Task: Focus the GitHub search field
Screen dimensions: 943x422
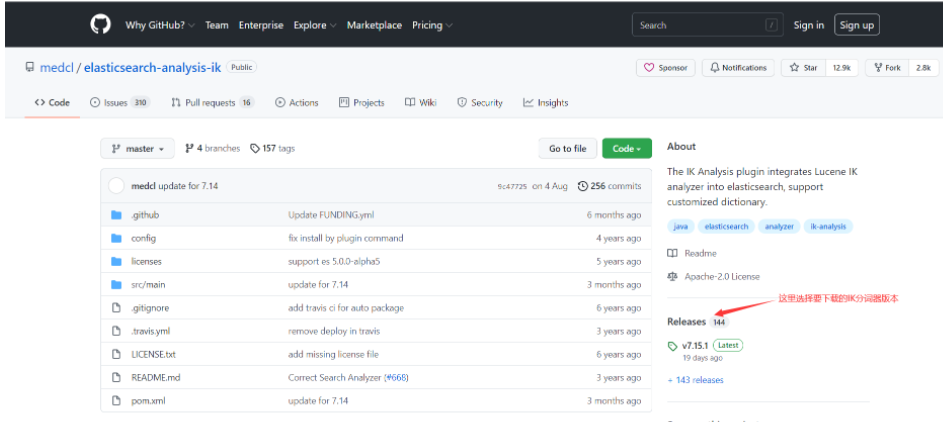Action: click(x=707, y=25)
